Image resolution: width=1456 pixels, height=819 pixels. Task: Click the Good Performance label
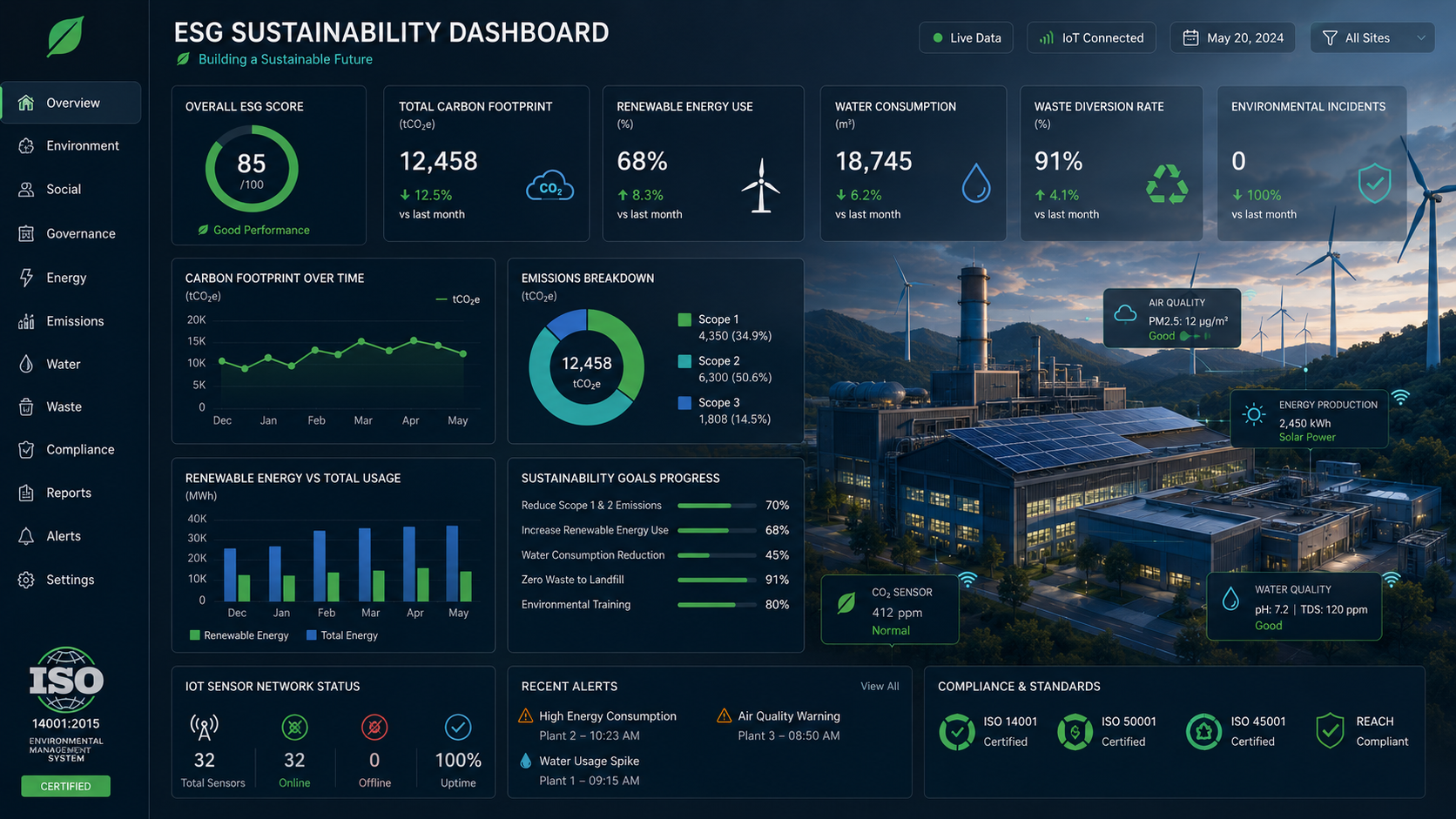[x=253, y=230]
